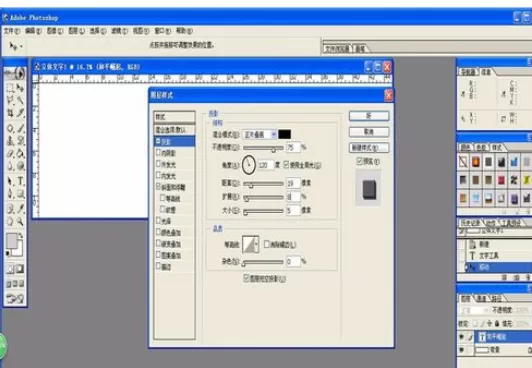Select the Eraser tool in toolbox
Viewport: 532px width, 368px height.
coord(10,153)
